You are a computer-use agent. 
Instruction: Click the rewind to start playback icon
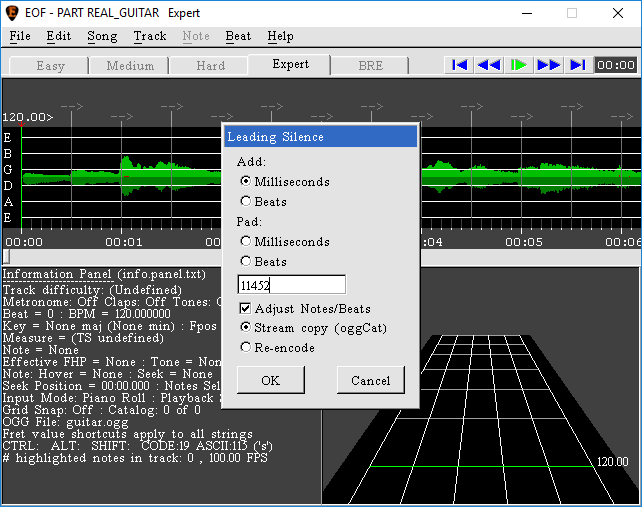pyautogui.click(x=459, y=65)
